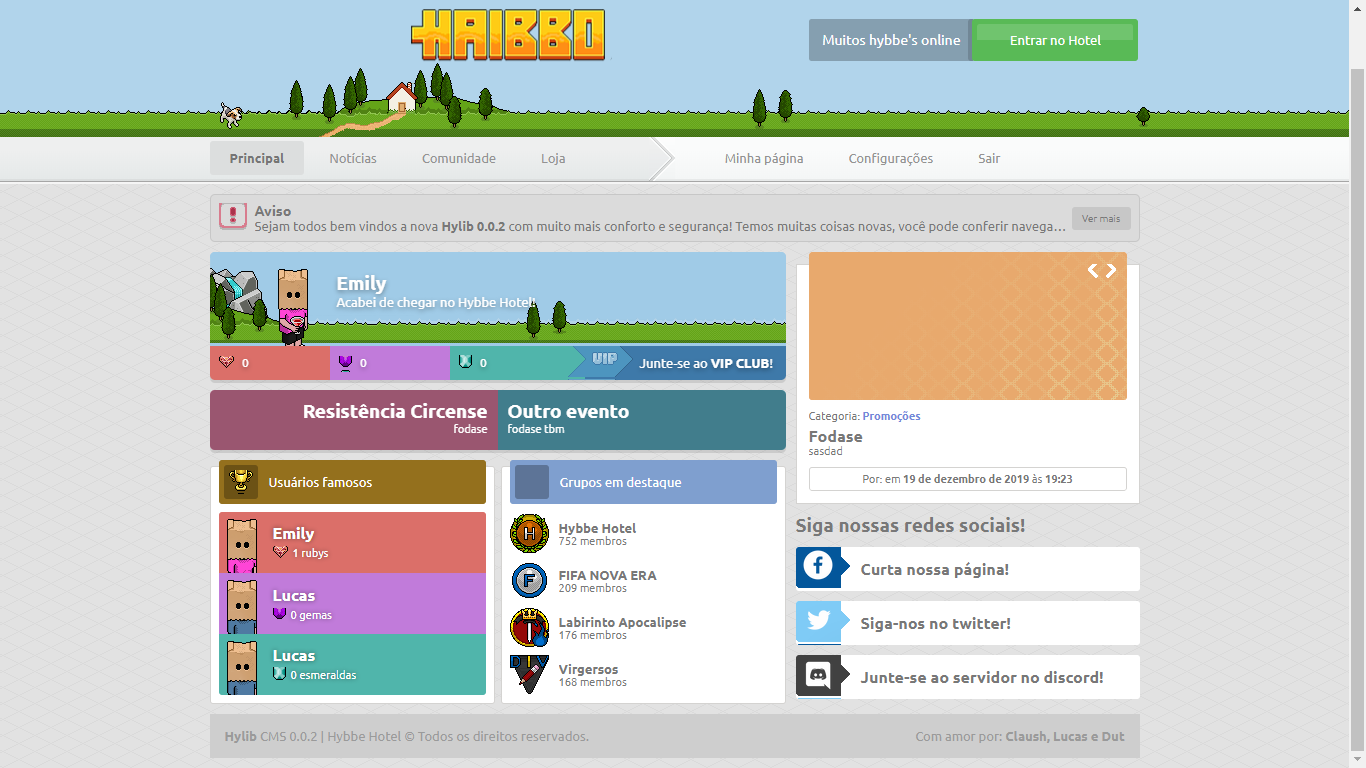Screen dimensions: 1366x768
Task: Click the purple gem currency icon in banner
Action: click(345, 362)
